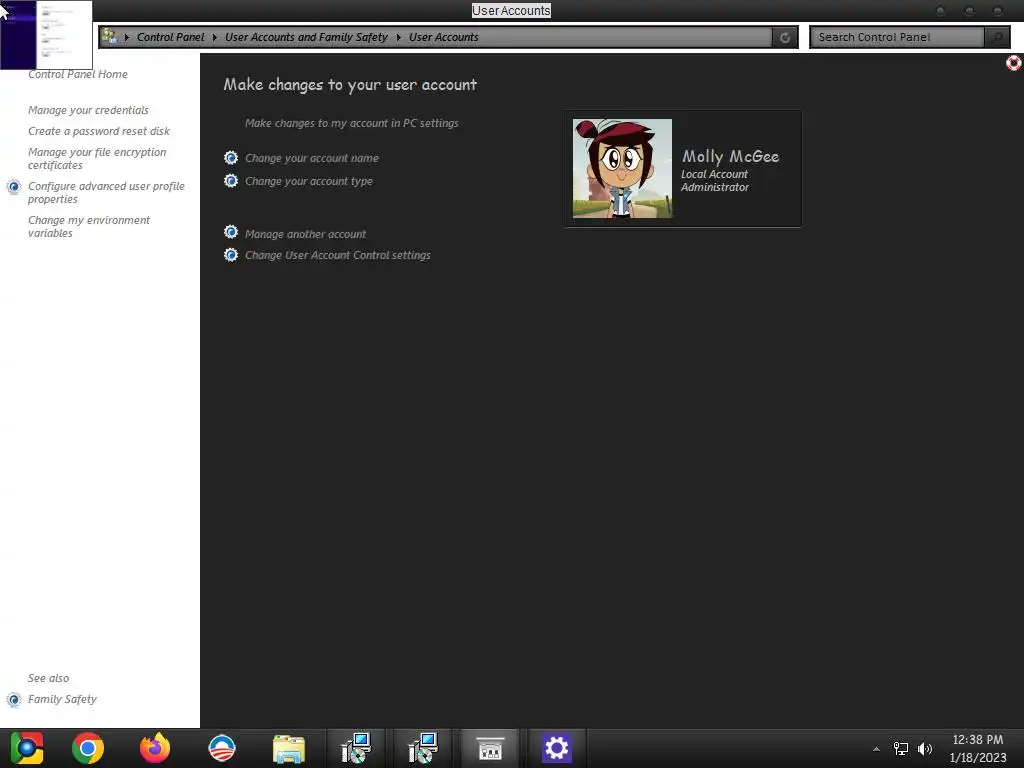The width and height of the screenshot is (1024, 768).
Task: Open Control Panel Home link
Action: coord(78,74)
